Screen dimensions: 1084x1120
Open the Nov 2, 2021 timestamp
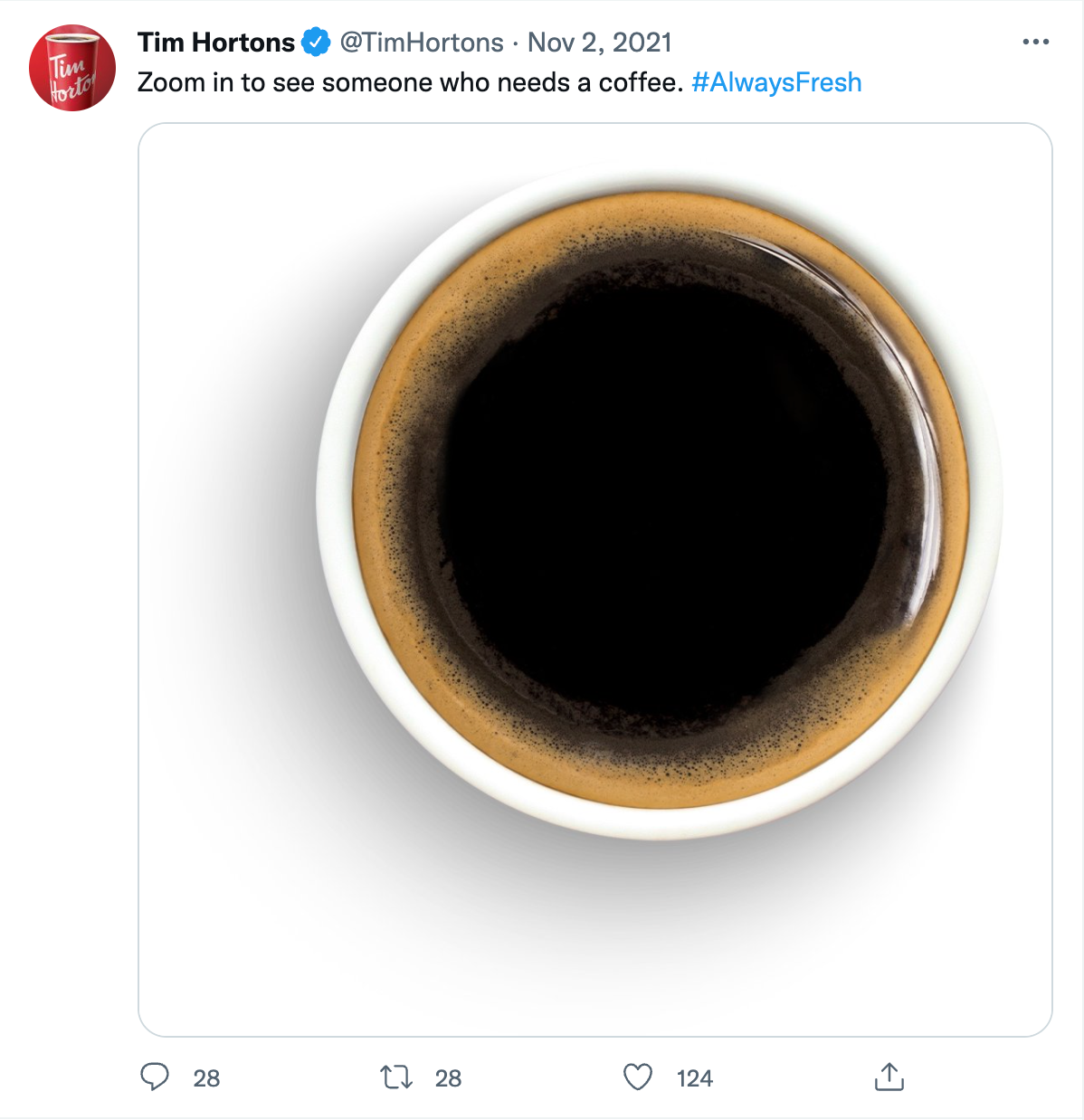tap(600, 42)
